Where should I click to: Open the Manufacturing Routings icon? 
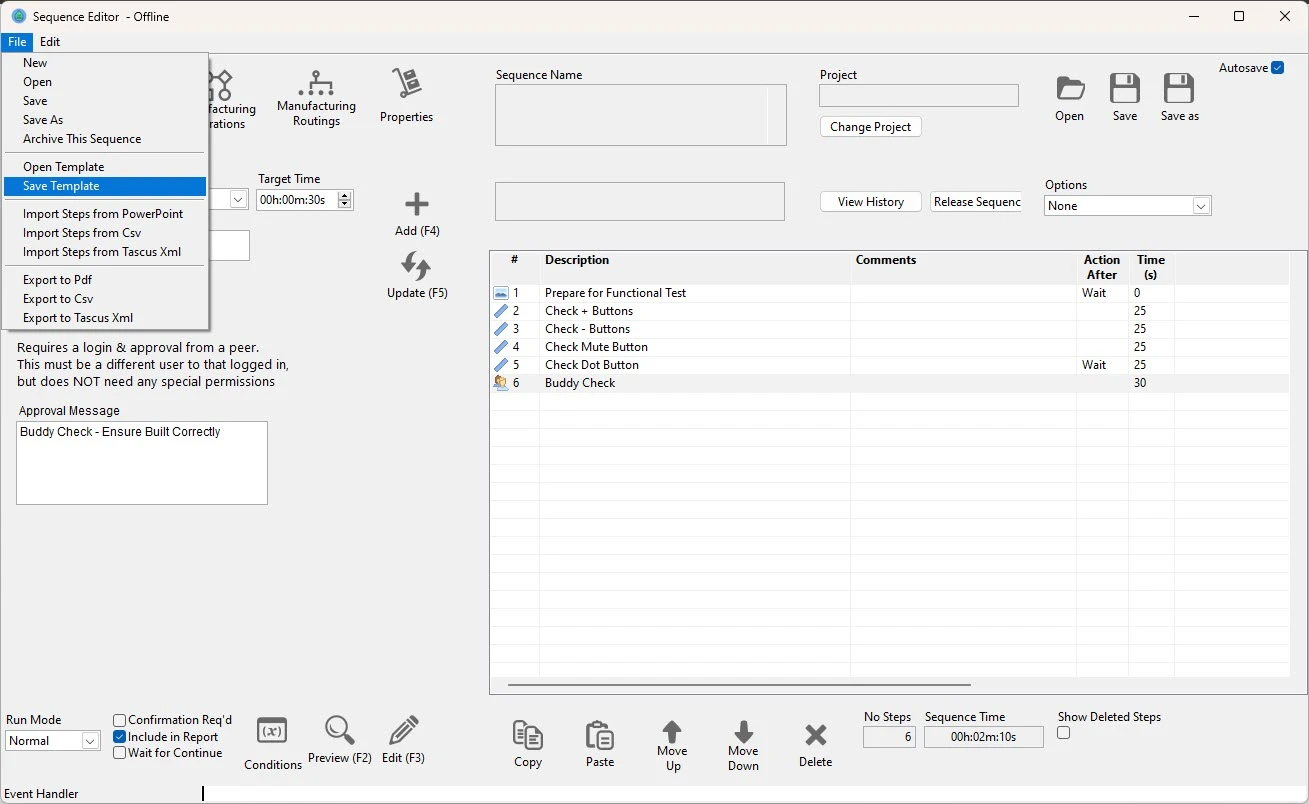[316, 84]
